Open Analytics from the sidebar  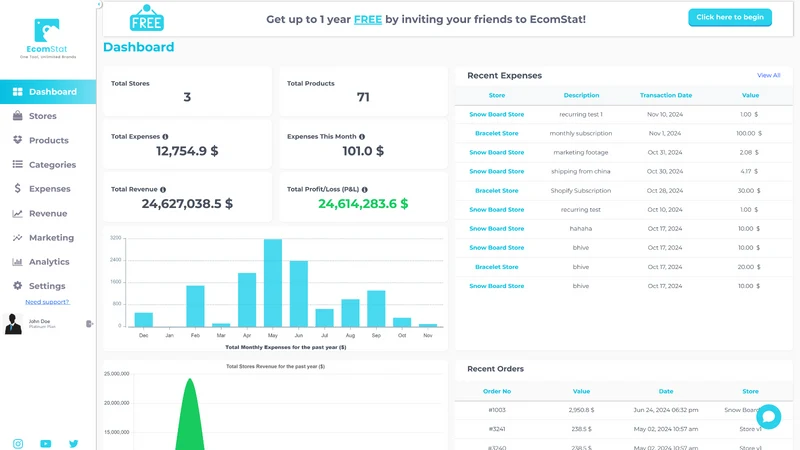coord(48,262)
